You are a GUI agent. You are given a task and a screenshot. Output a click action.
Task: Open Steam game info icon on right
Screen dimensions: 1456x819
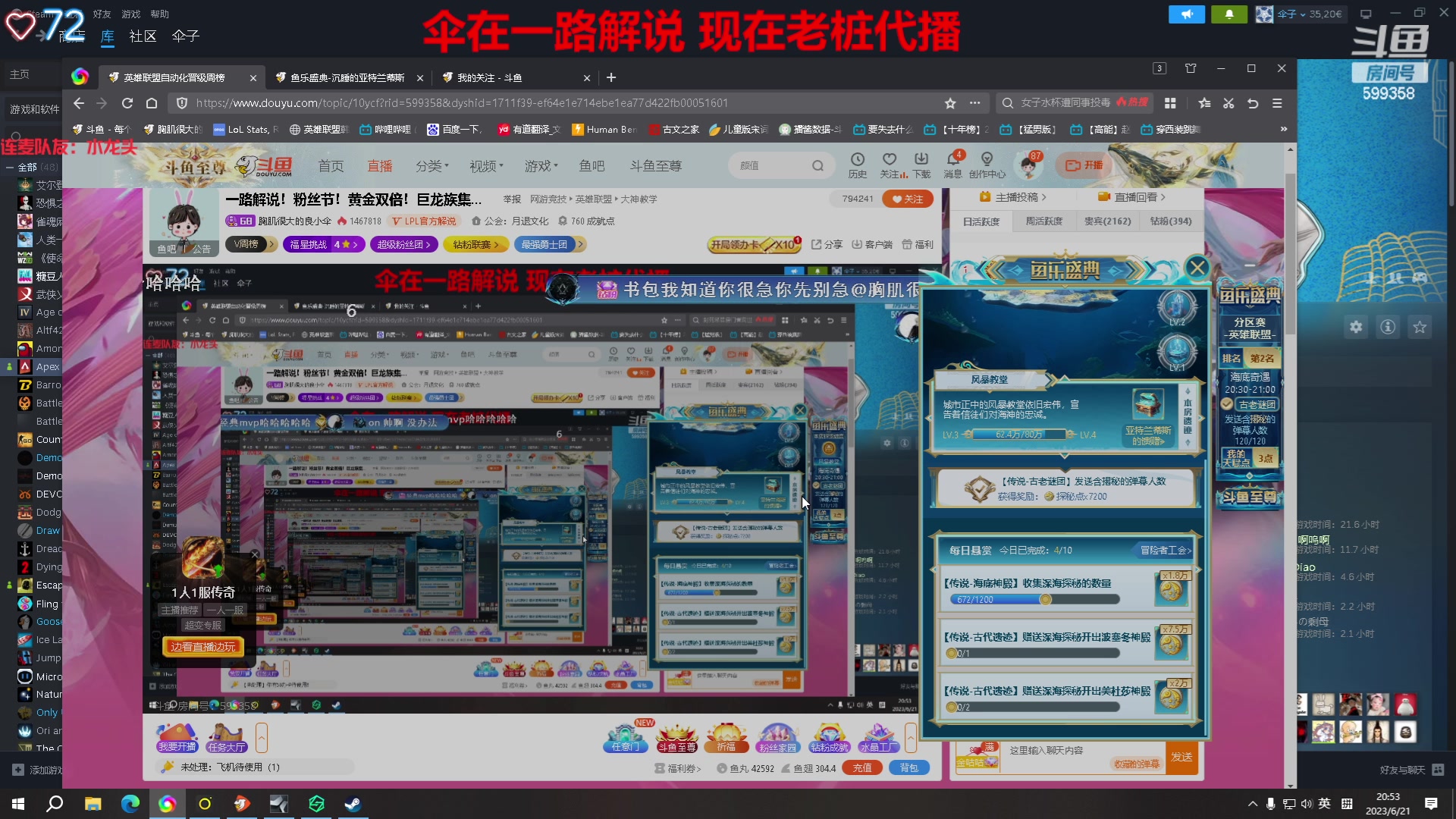pos(1388,327)
